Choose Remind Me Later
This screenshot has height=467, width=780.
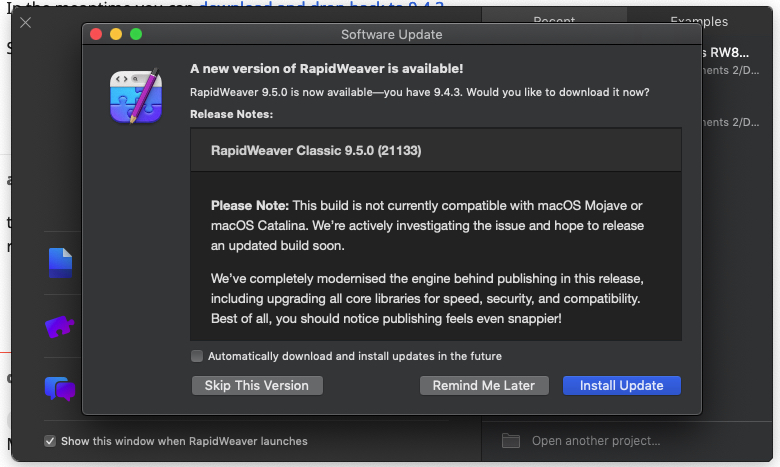pos(484,385)
